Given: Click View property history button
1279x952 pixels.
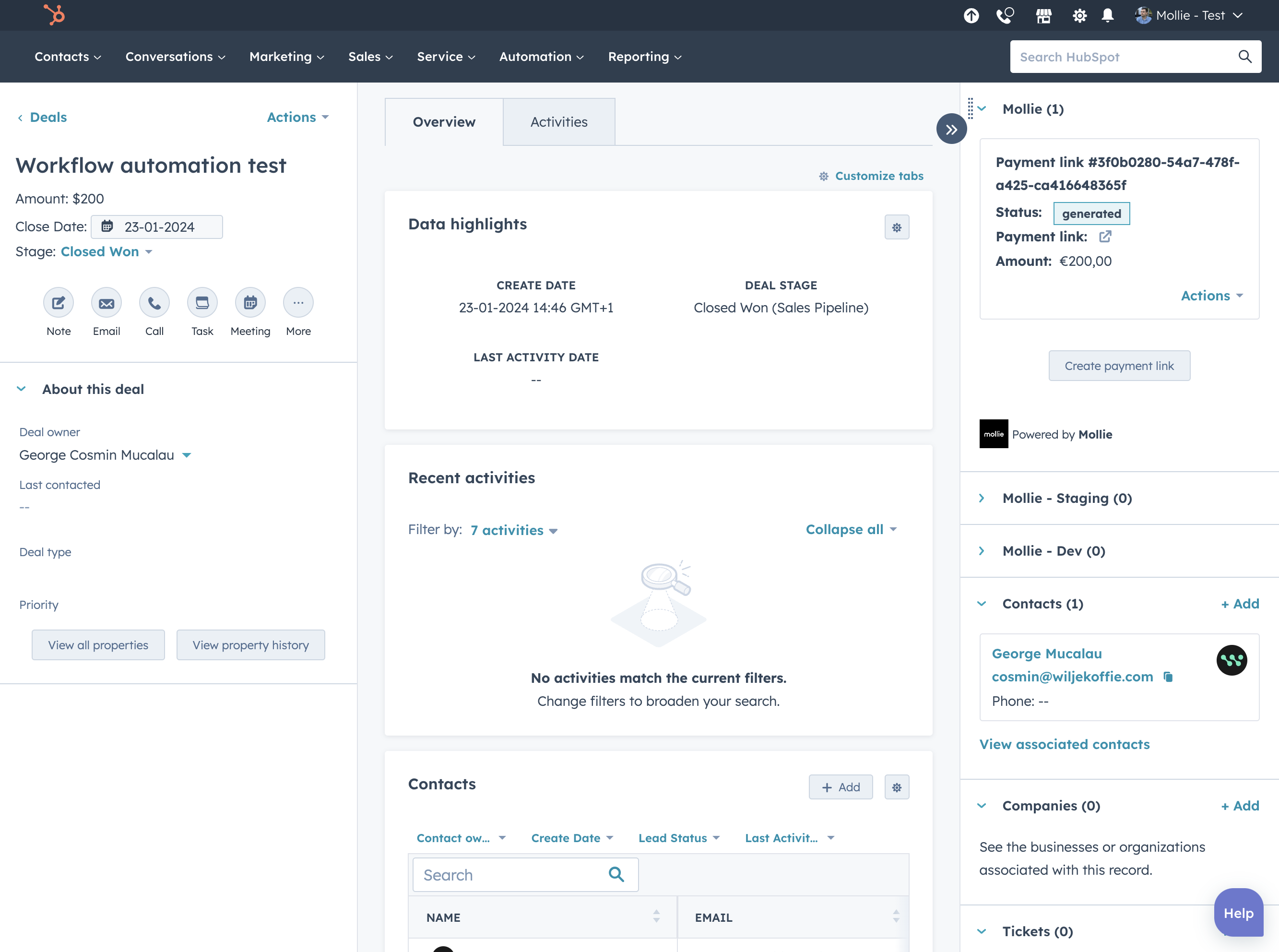Looking at the screenshot, I should 250,645.
